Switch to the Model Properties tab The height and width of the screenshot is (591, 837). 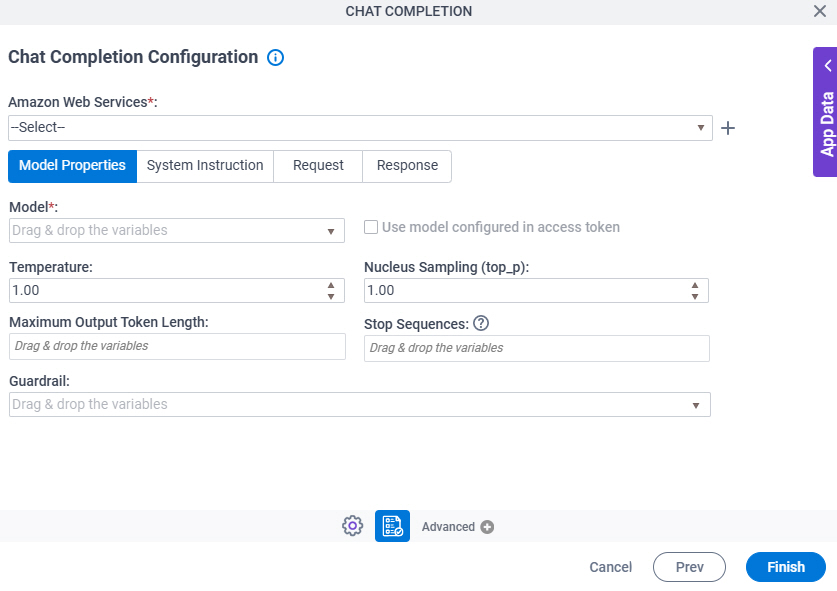point(73,166)
